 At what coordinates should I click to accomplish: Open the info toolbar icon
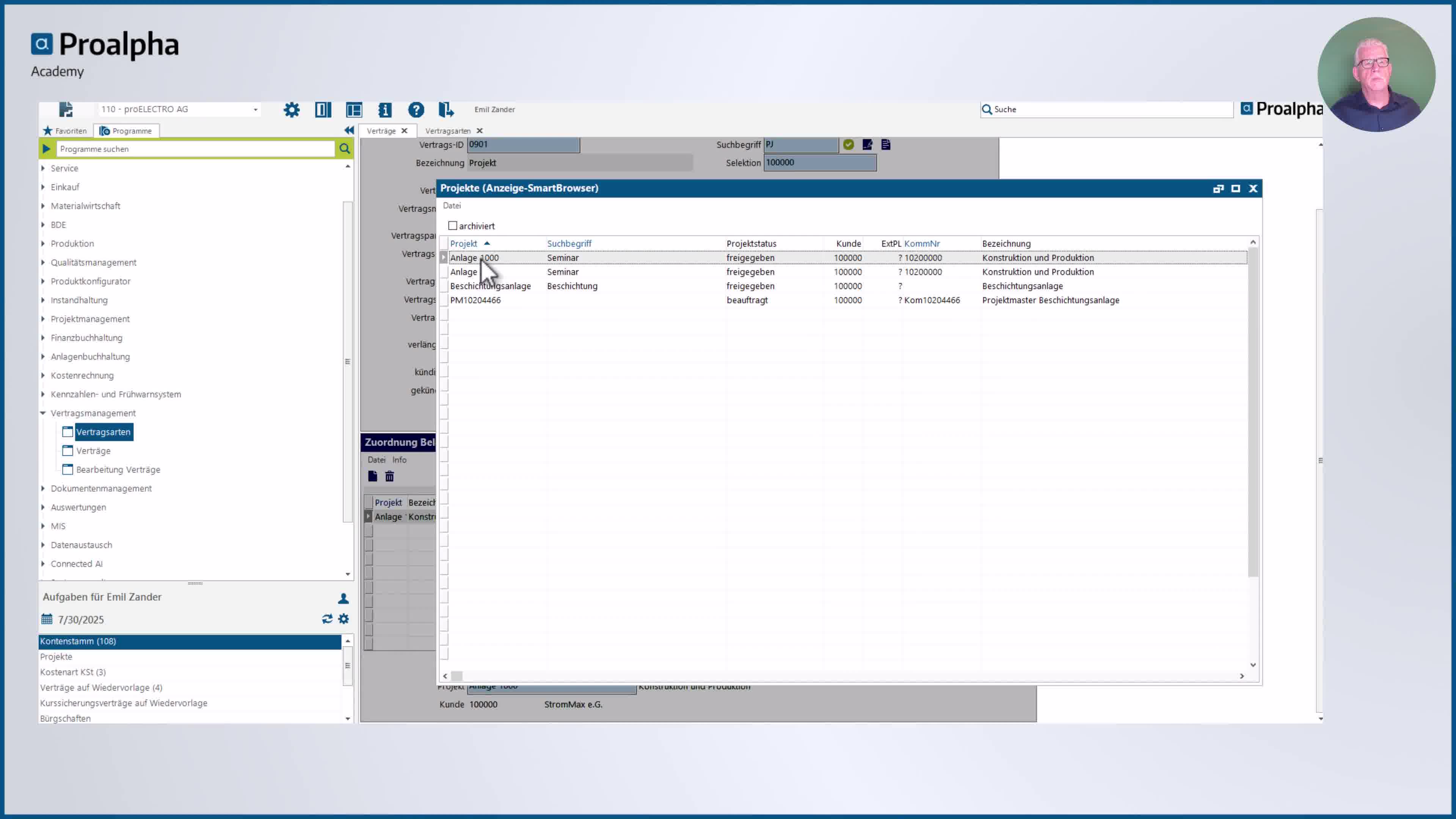pyautogui.click(x=385, y=110)
